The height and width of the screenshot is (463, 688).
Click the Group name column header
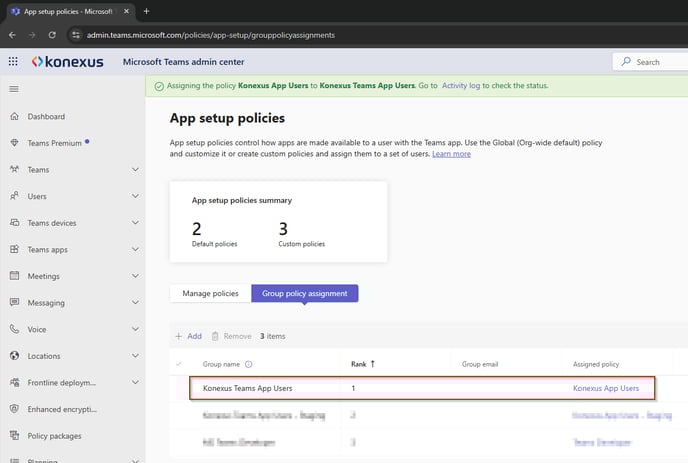coord(221,364)
